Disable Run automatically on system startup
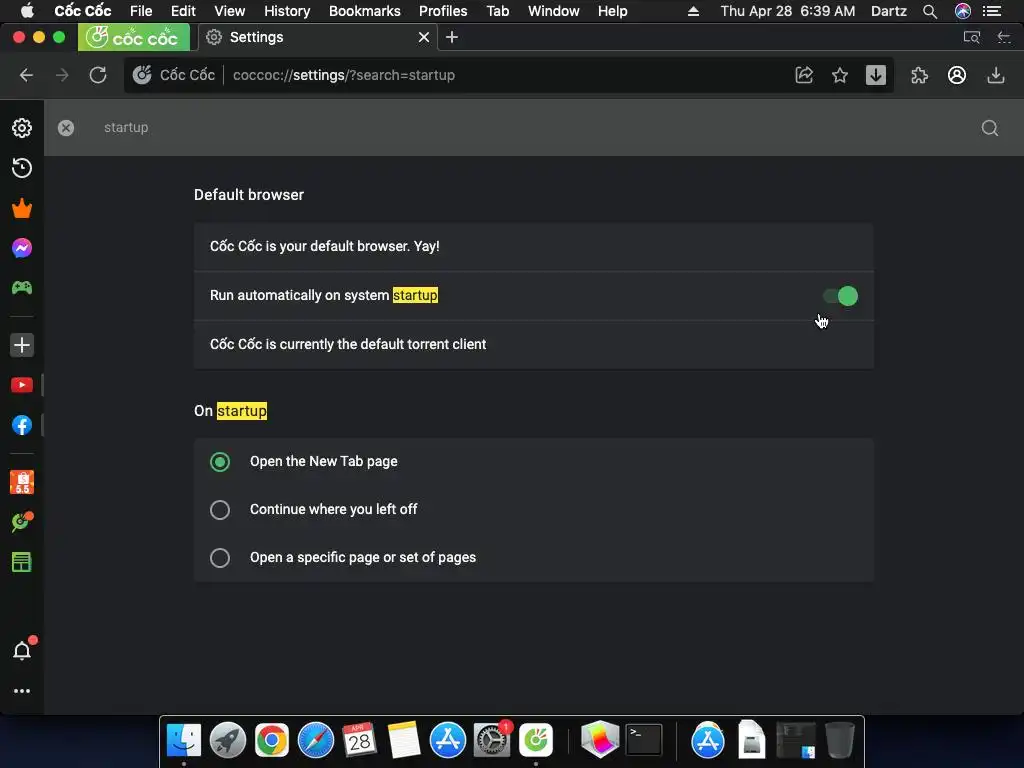Viewport: 1024px width, 768px height. [840, 296]
